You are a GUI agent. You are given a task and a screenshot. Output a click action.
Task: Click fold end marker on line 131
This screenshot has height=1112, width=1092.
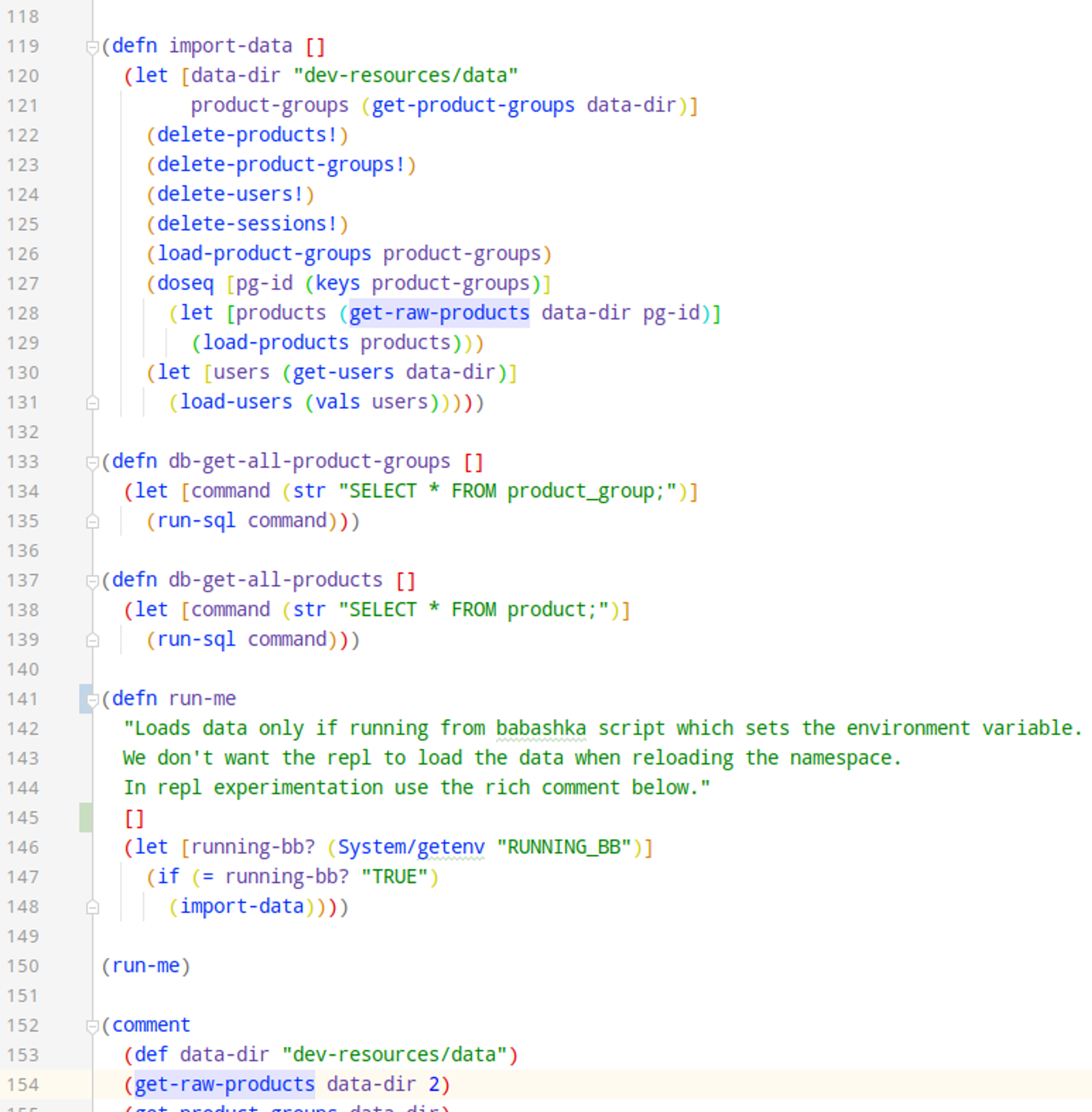pos(92,403)
